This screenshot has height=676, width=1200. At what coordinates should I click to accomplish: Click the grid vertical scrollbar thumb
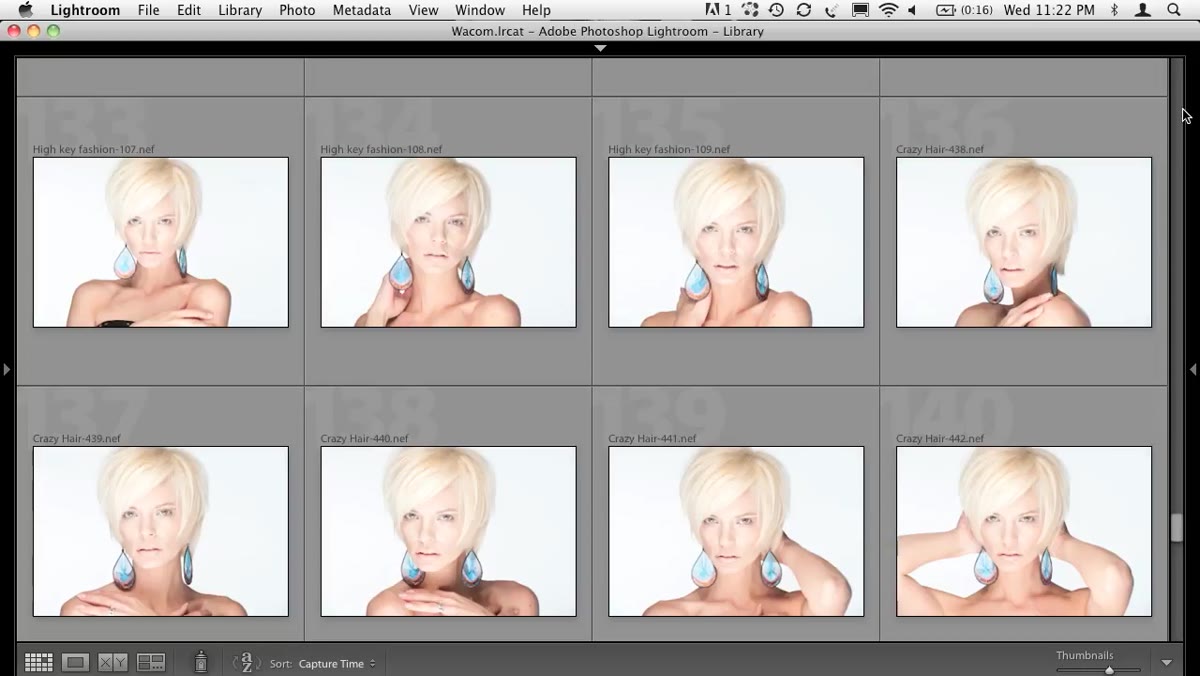(x=1177, y=527)
